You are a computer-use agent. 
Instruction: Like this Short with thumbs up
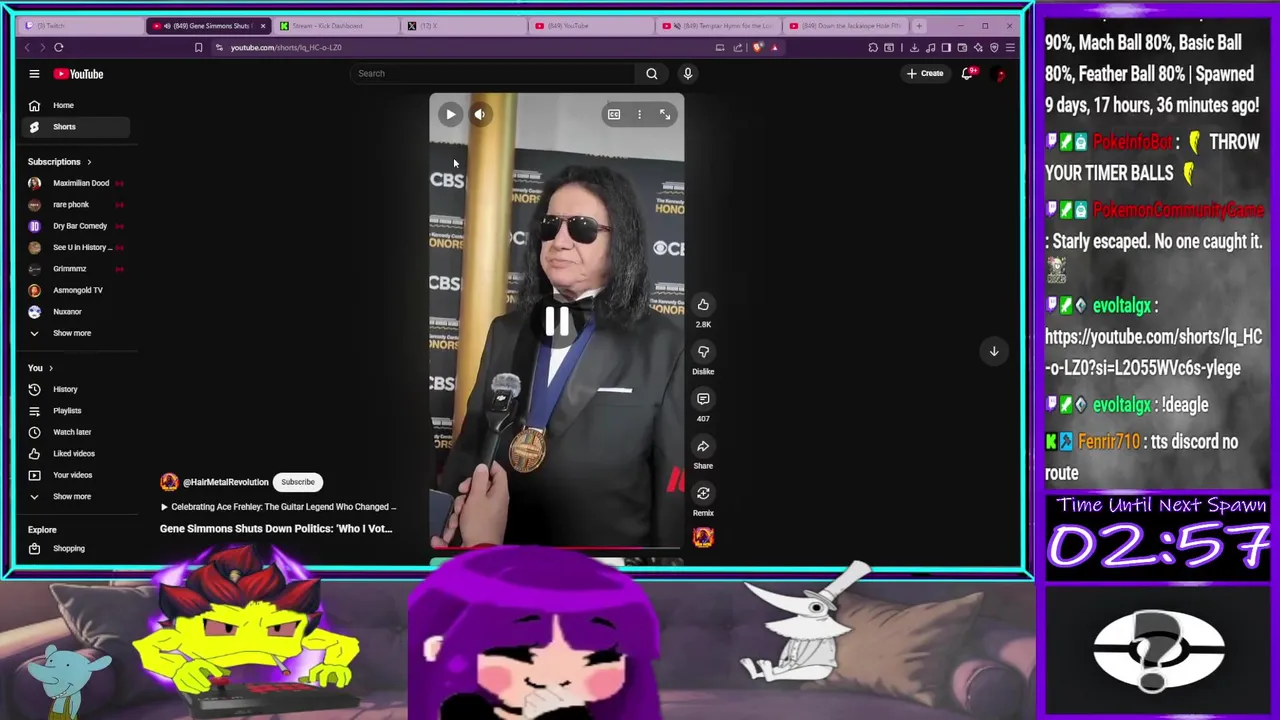[703, 305]
